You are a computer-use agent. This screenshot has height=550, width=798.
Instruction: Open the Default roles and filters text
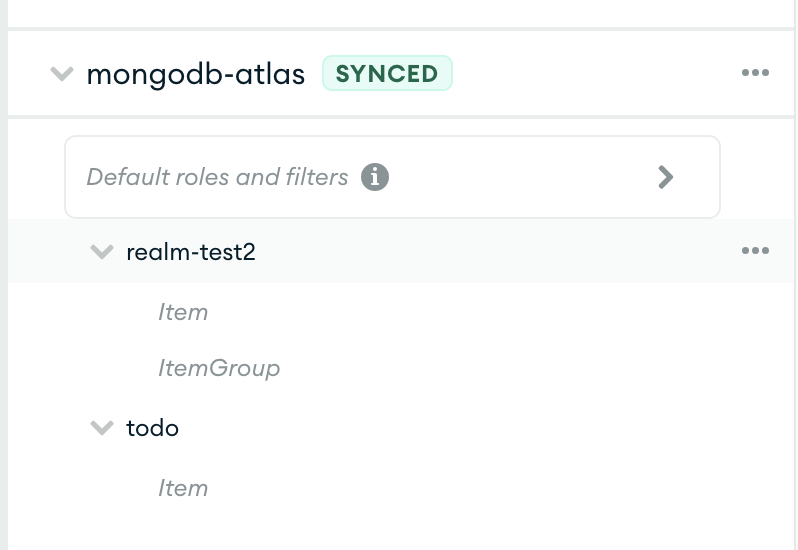(x=217, y=177)
